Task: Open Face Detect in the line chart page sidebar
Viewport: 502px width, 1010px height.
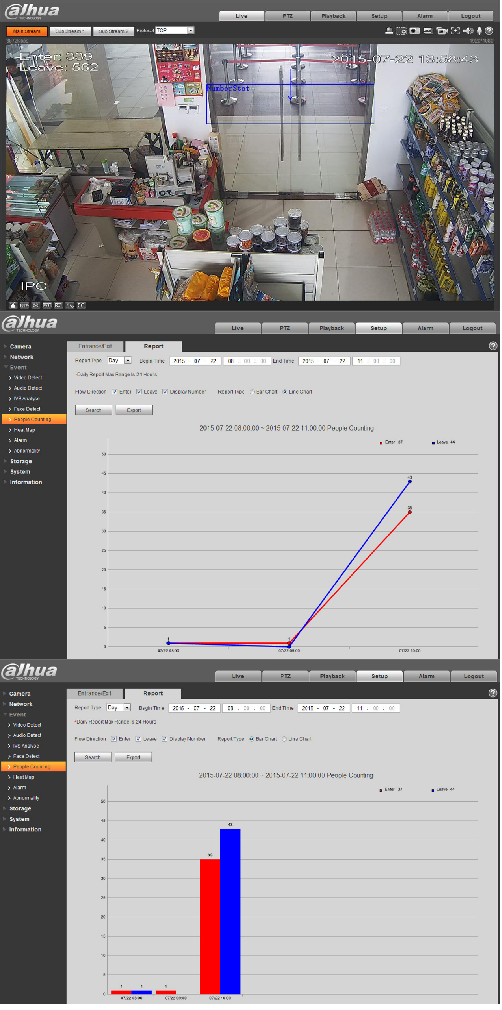Action: click(27, 409)
